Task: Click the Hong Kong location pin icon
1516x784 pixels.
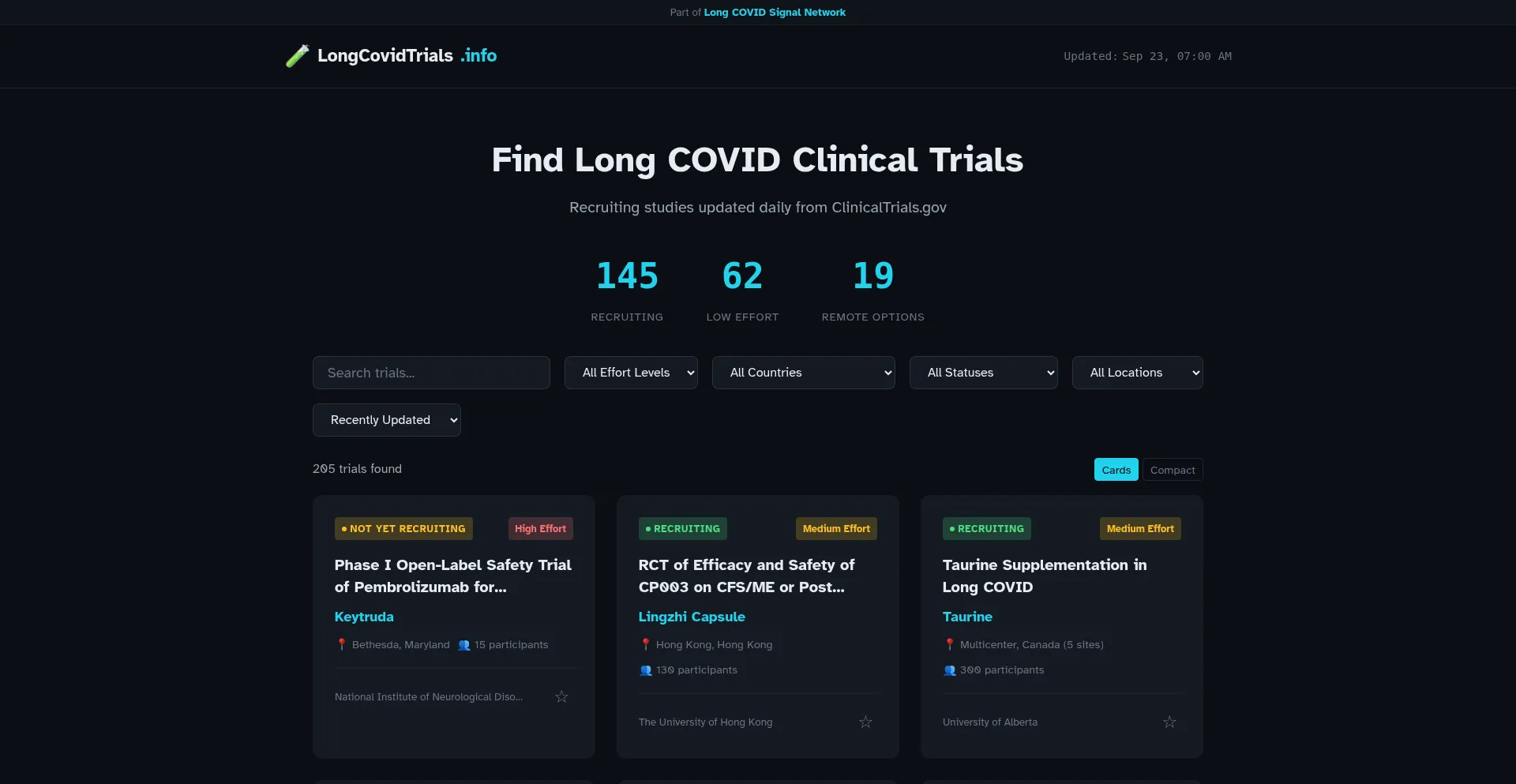Action: (646, 644)
